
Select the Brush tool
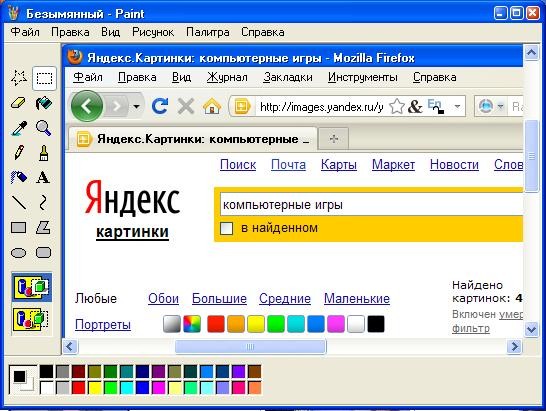point(44,153)
